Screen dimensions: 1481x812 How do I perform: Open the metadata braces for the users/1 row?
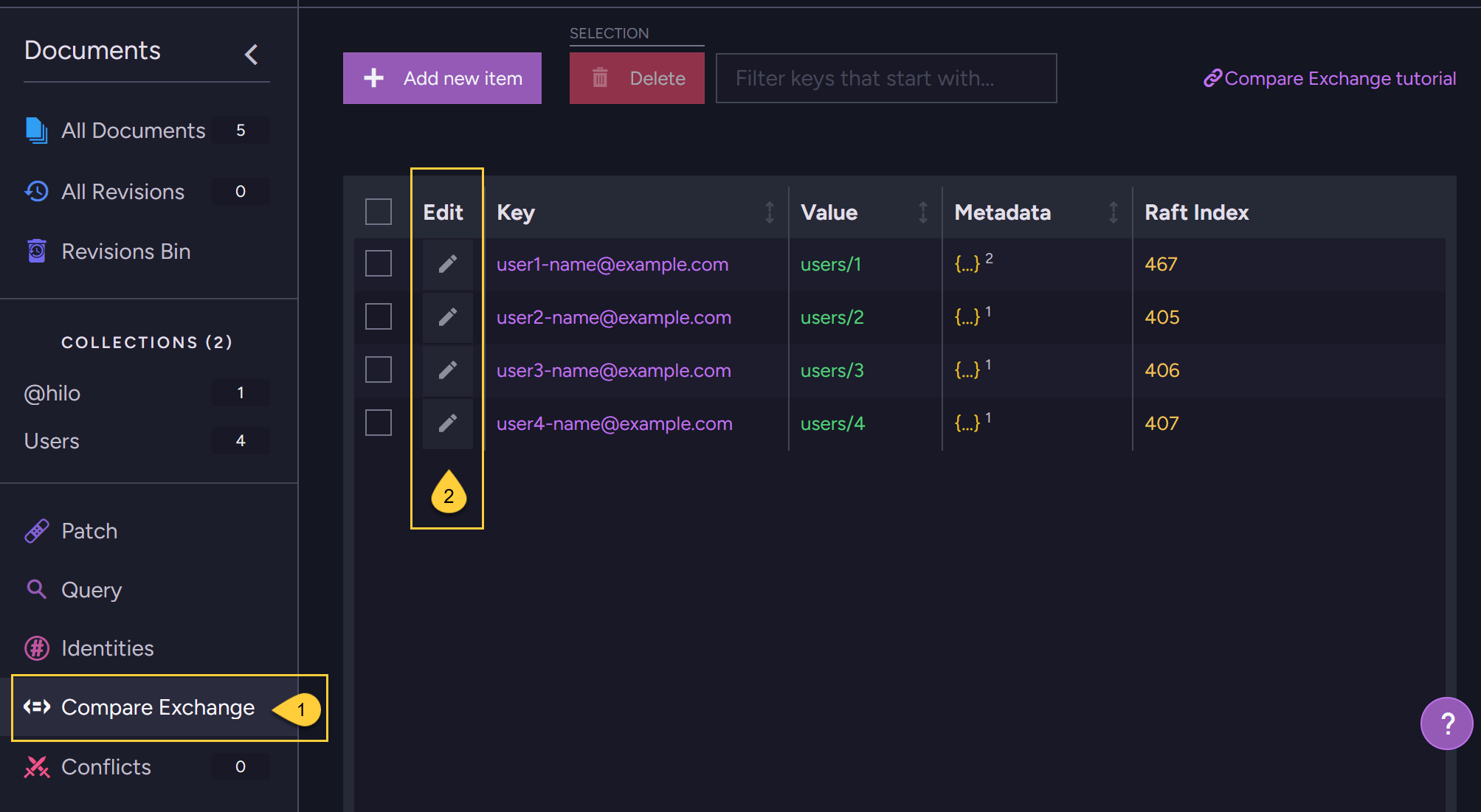[x=967, y=264]
